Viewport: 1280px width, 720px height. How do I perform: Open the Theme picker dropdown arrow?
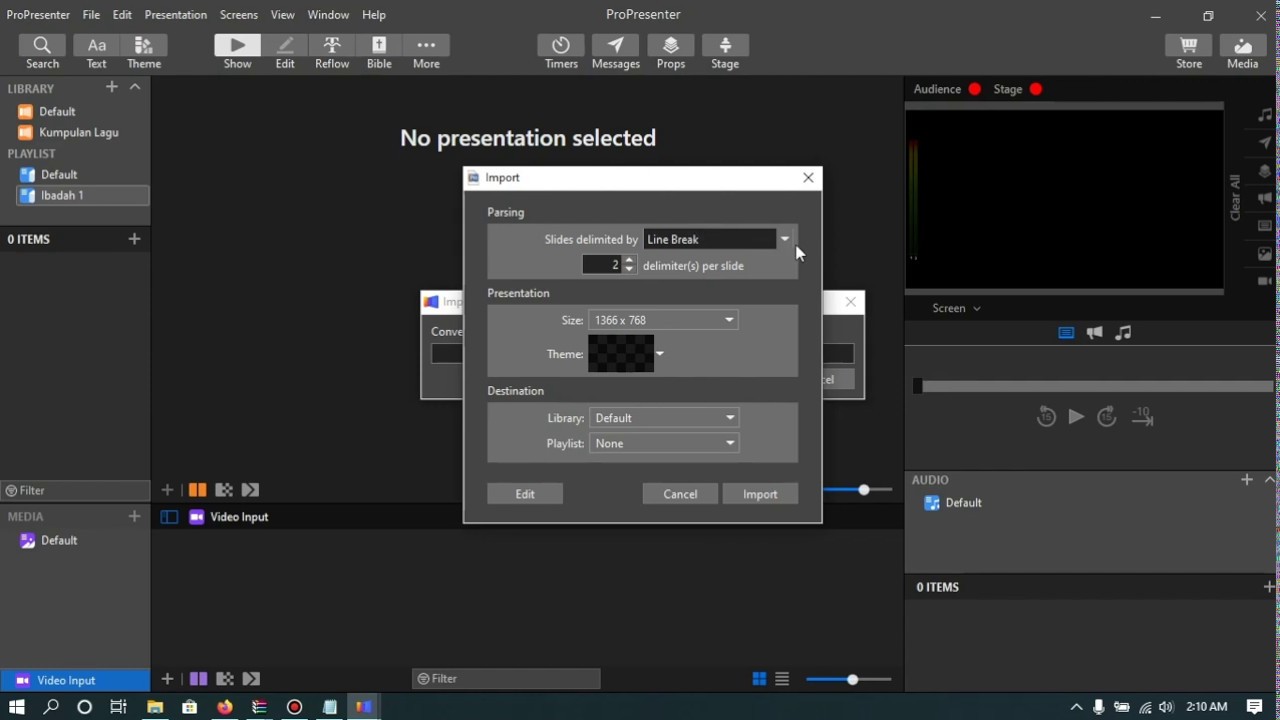(x=659, y=354)
